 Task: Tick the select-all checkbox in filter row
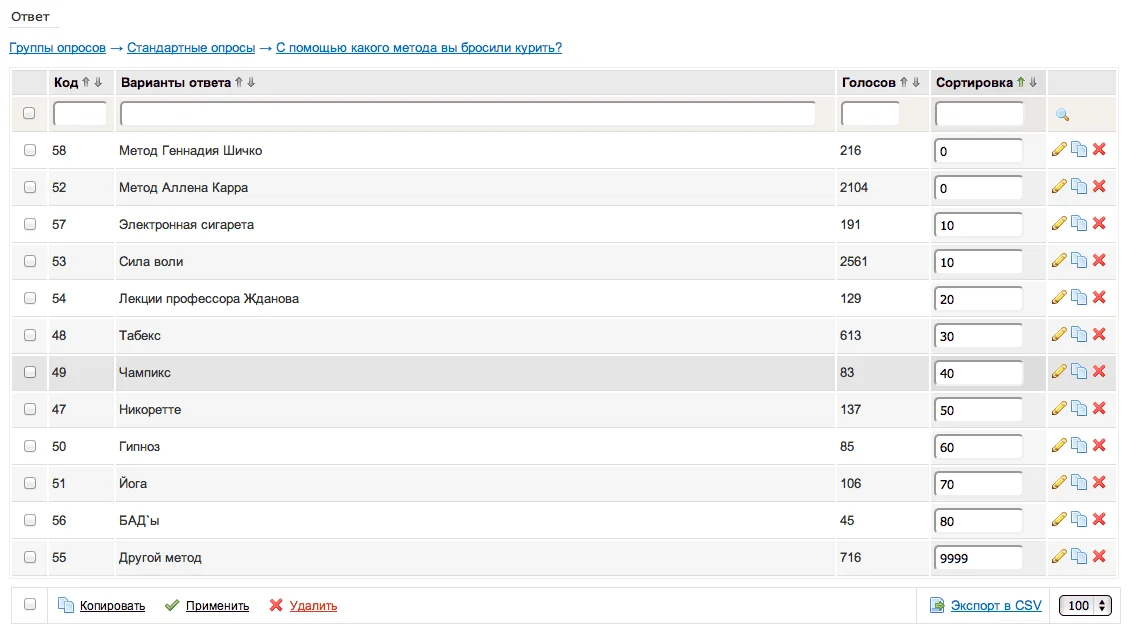(29, 113)
